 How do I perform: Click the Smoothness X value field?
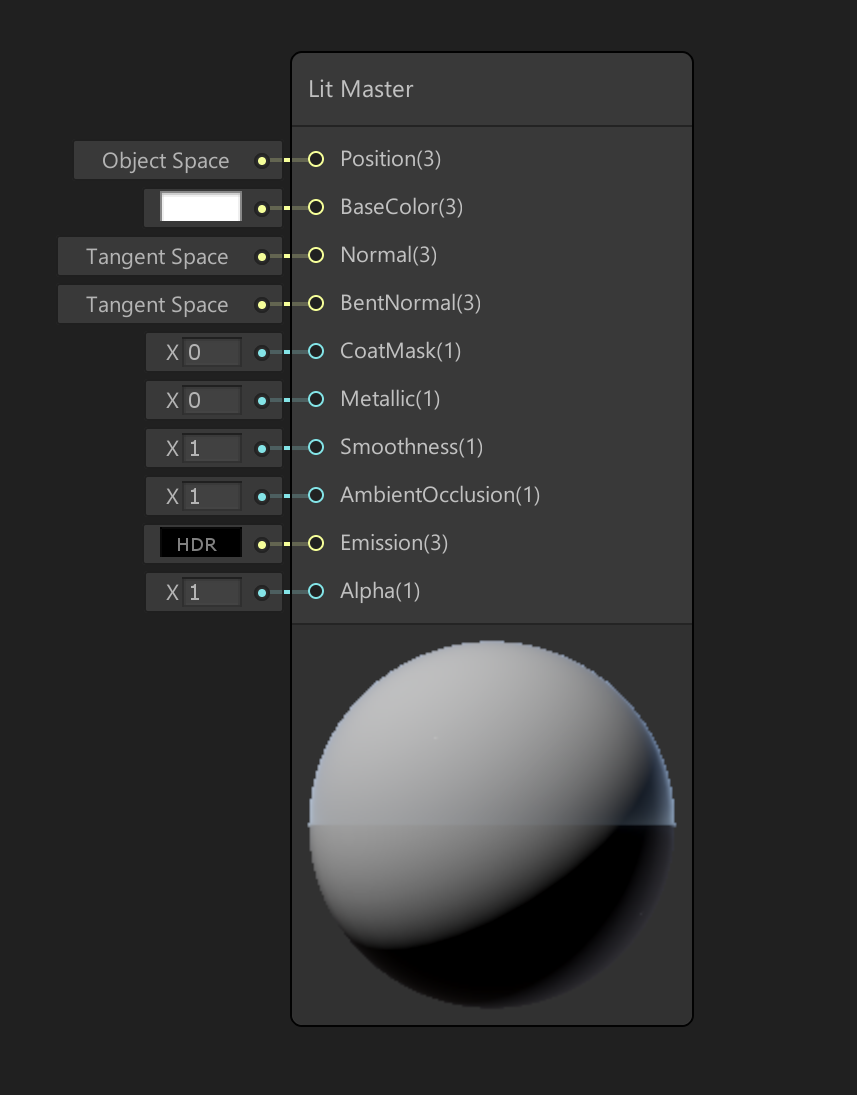(212, 448)
